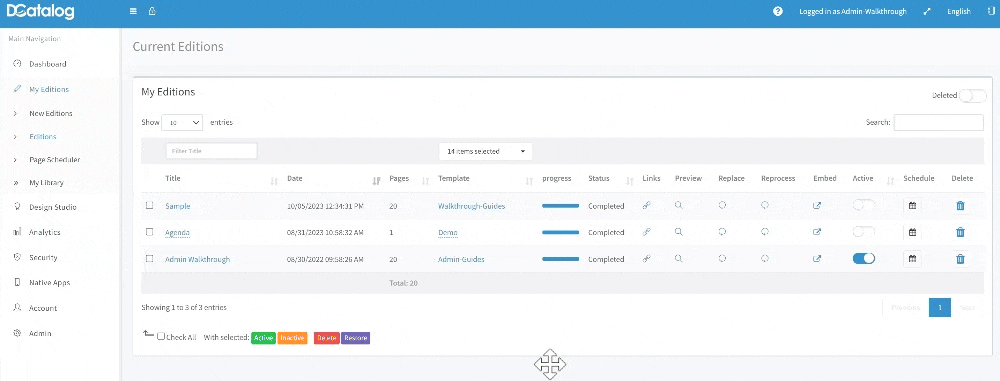
Task: Open schedule calendar for Sample edition
Action: (913, 205)
